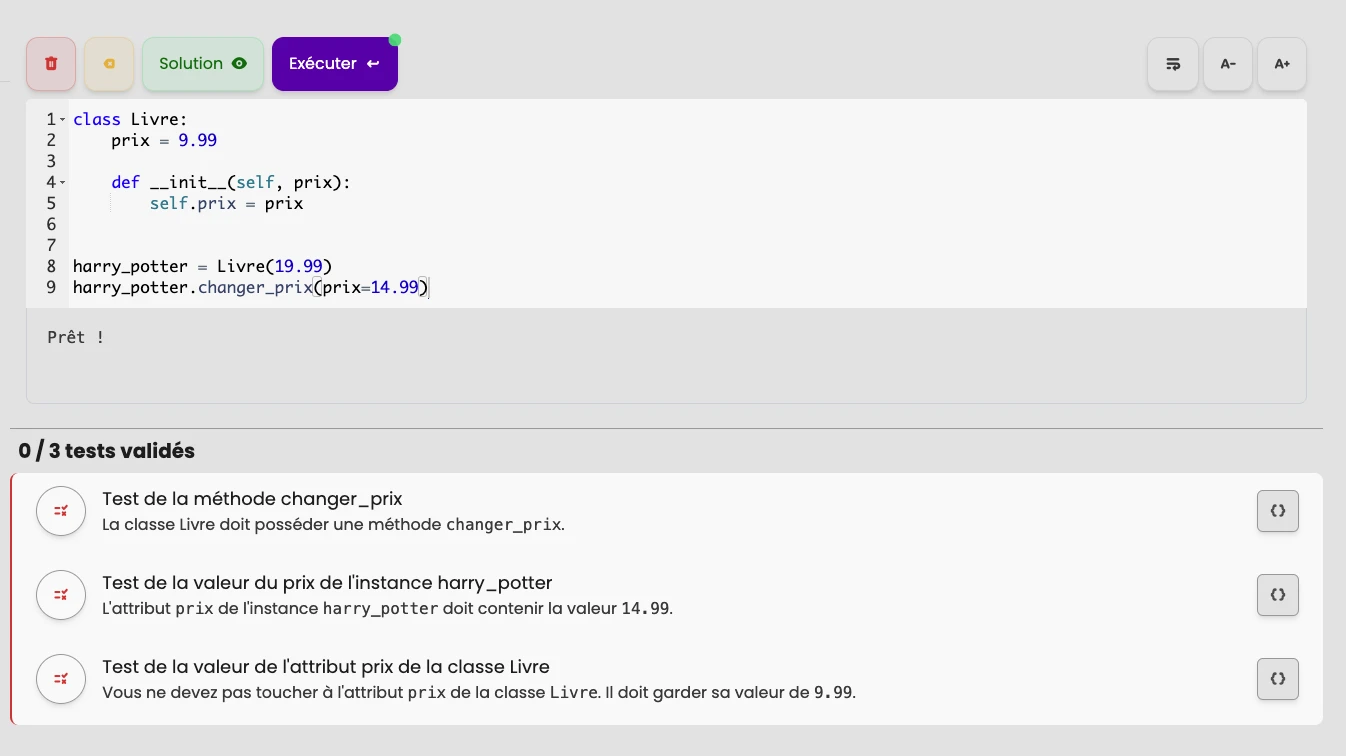Viewport: 1346px width, 756px height.
Task: Click the red status icon of the Livre attribute test
Action: [x=61, y=679]
